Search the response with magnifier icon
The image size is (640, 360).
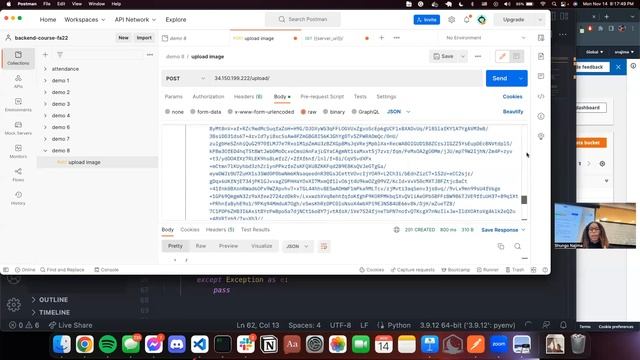518,246
